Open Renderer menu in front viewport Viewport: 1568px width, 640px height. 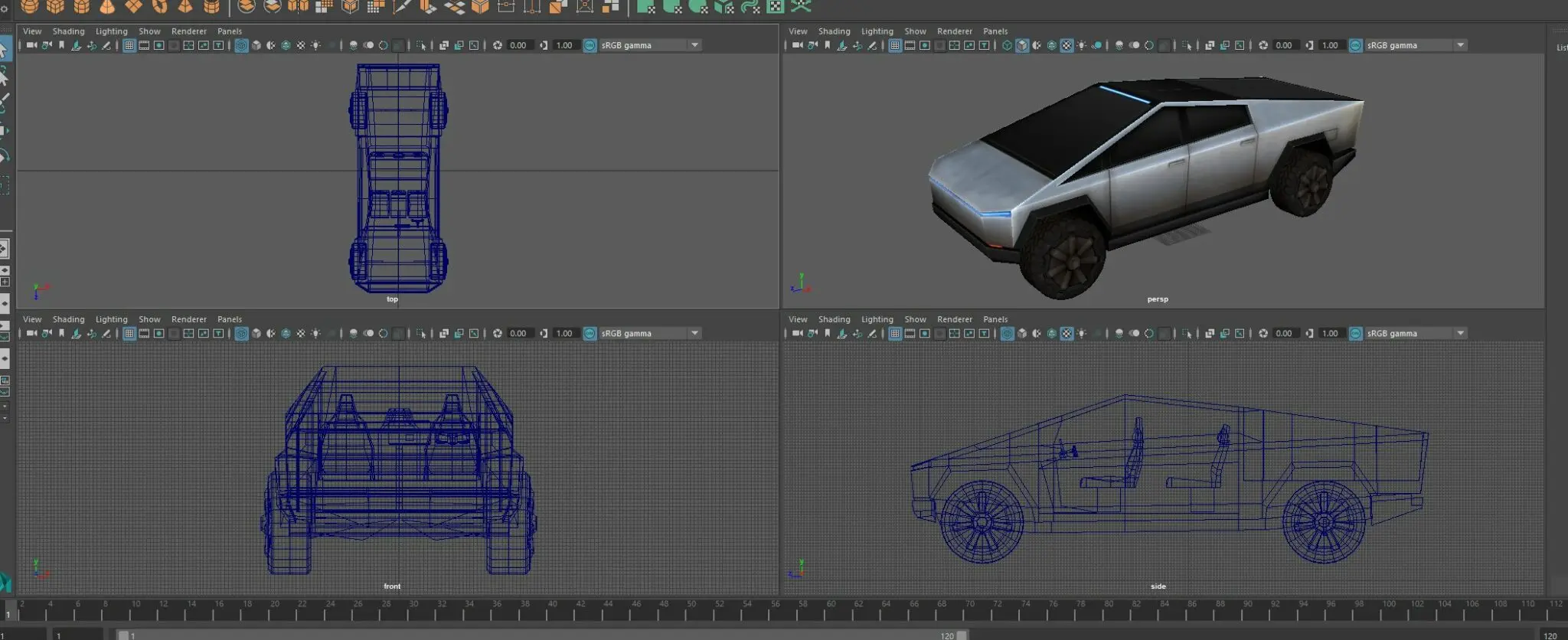tap(189, 319)
